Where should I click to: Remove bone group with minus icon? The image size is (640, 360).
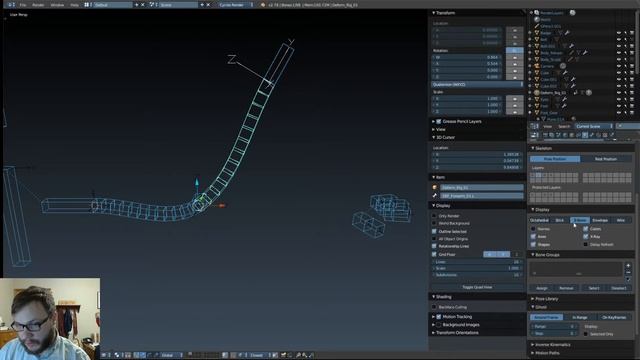pos(628,272)
